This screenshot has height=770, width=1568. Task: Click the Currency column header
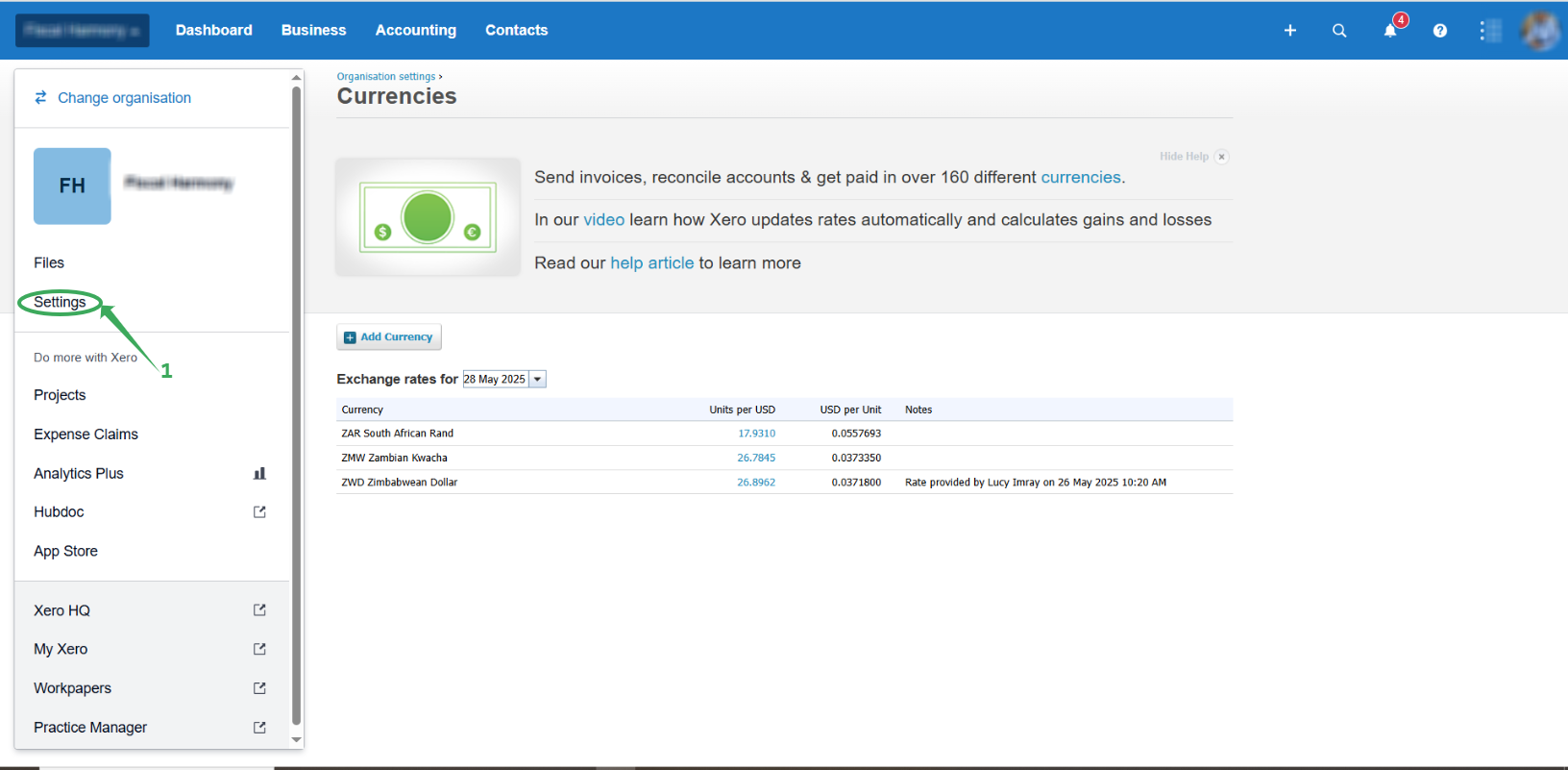pos(362,410)
